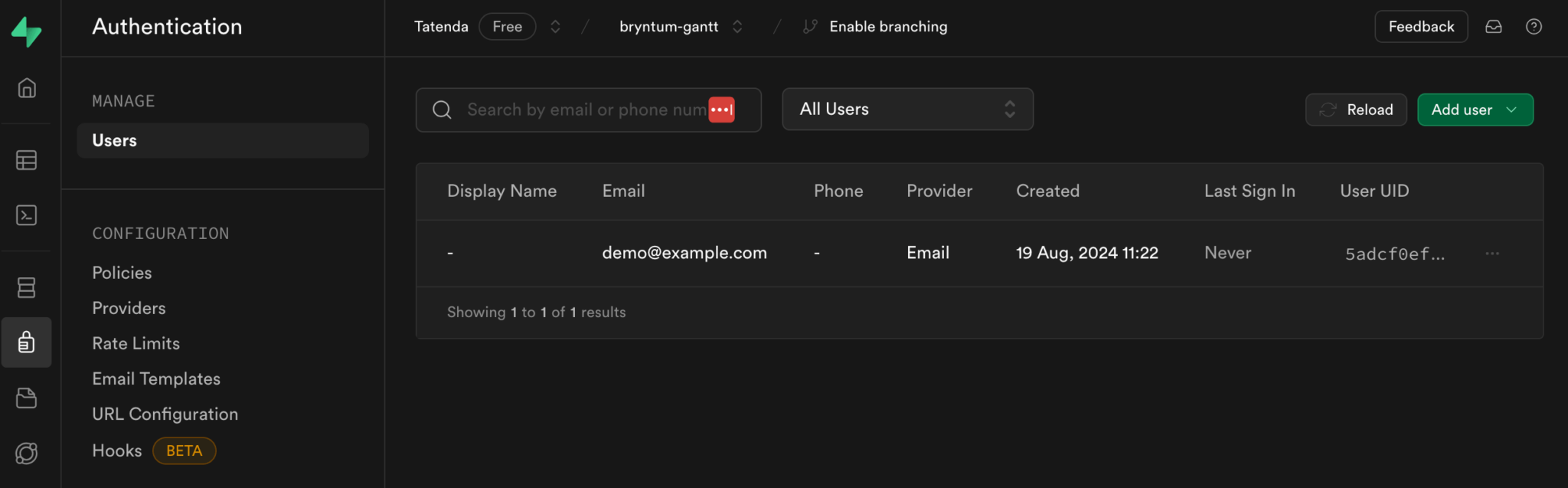
Task: Open the Database icon in sidebar
Action: [27, 287]
